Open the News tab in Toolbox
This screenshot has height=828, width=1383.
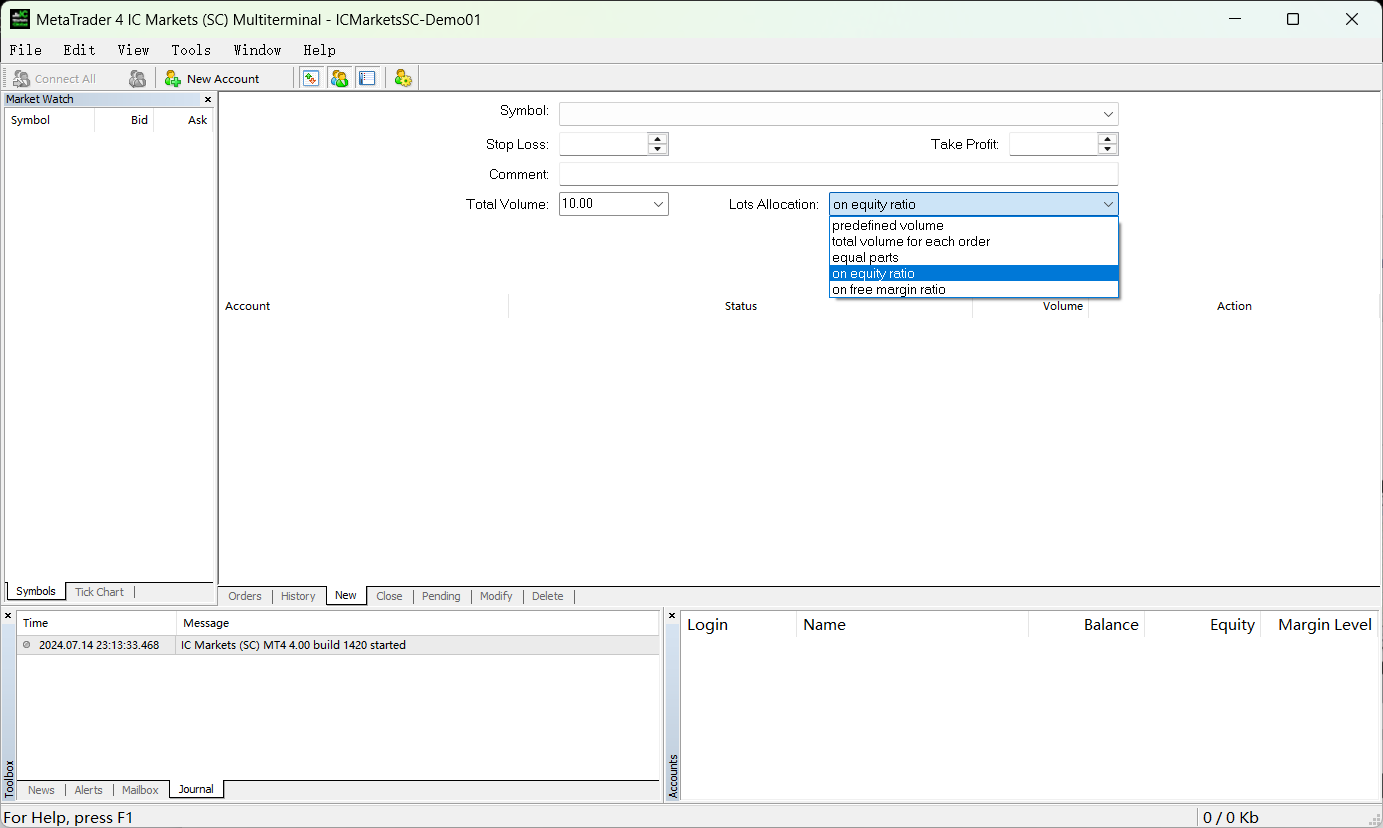point(41,790)
